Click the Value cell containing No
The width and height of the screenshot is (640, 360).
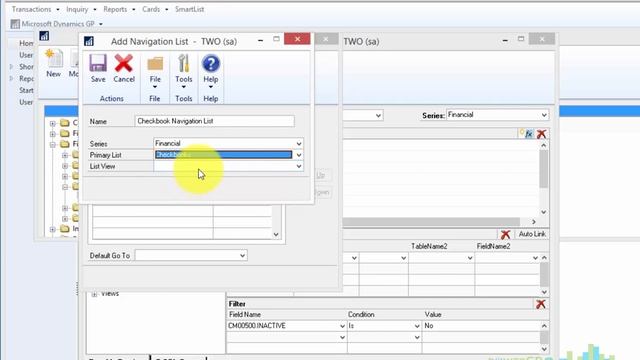point(482,326)
